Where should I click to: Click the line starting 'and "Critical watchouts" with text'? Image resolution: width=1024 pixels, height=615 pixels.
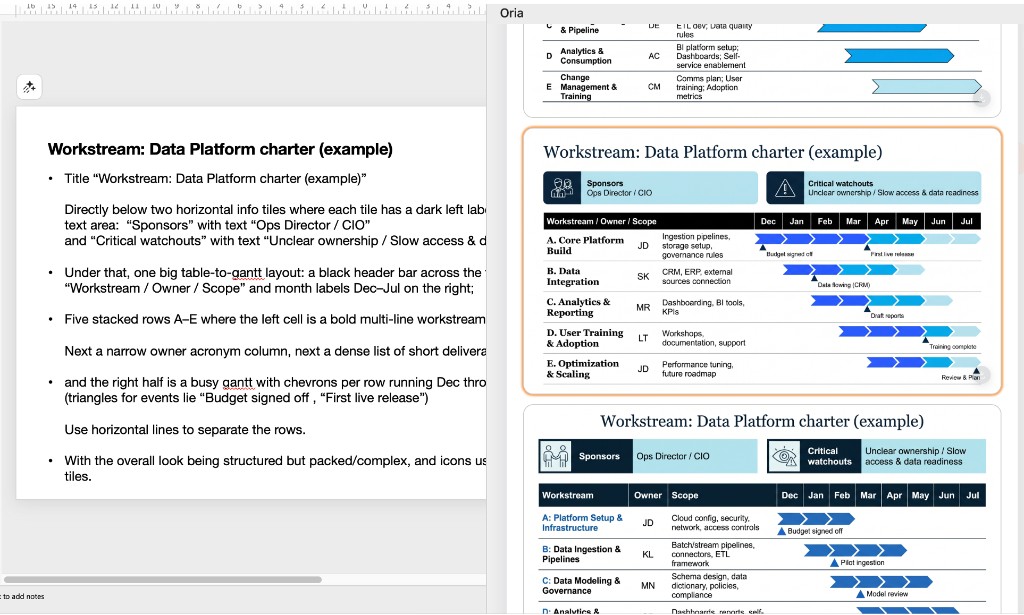click(275, 241)
